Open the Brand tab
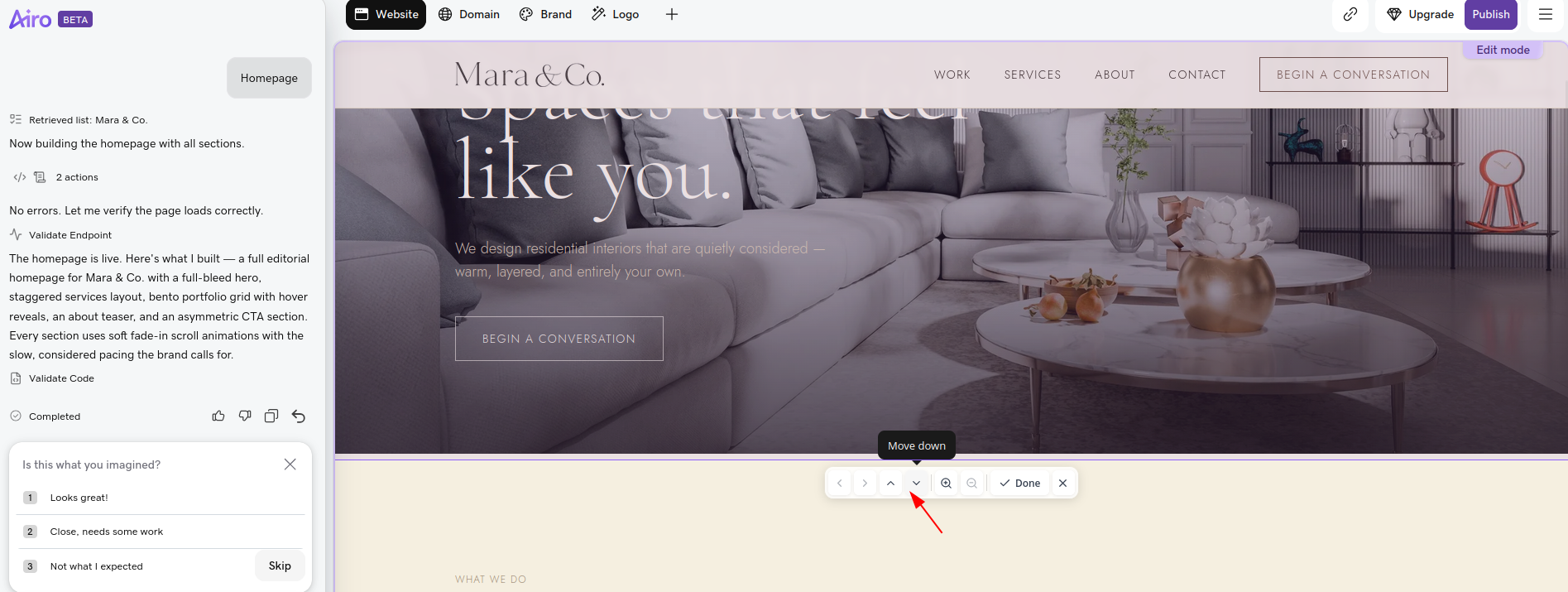1568x592 pixels. click(x=545, y=14)
